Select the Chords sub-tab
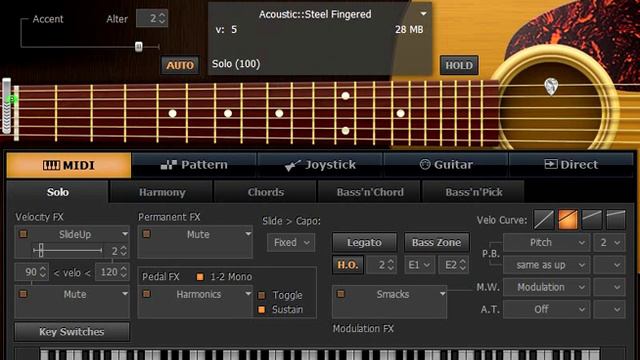This screenshot has height=360, width=640. (x=266, y=192)
